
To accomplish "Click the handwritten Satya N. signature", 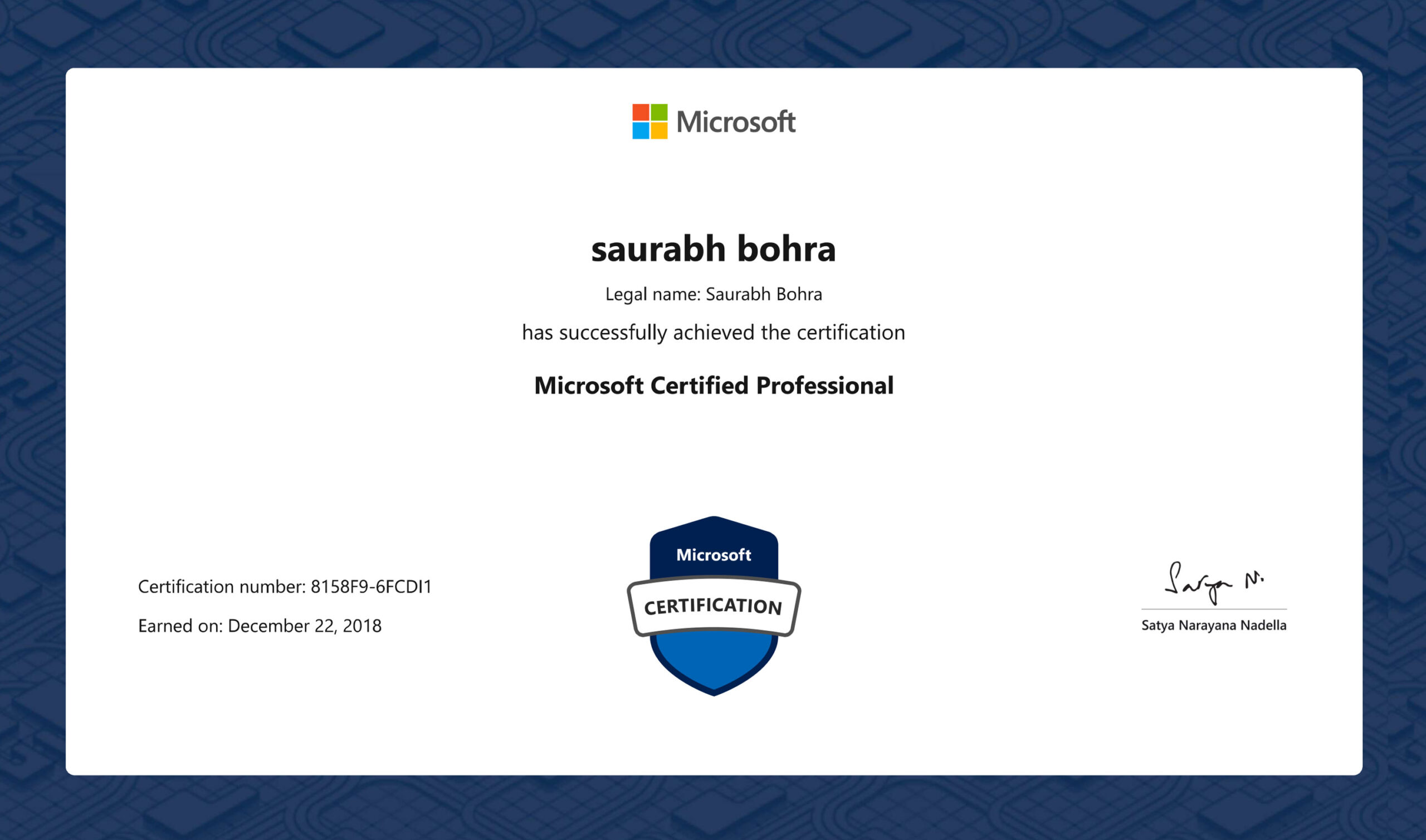I will (x=1214, y=583).
